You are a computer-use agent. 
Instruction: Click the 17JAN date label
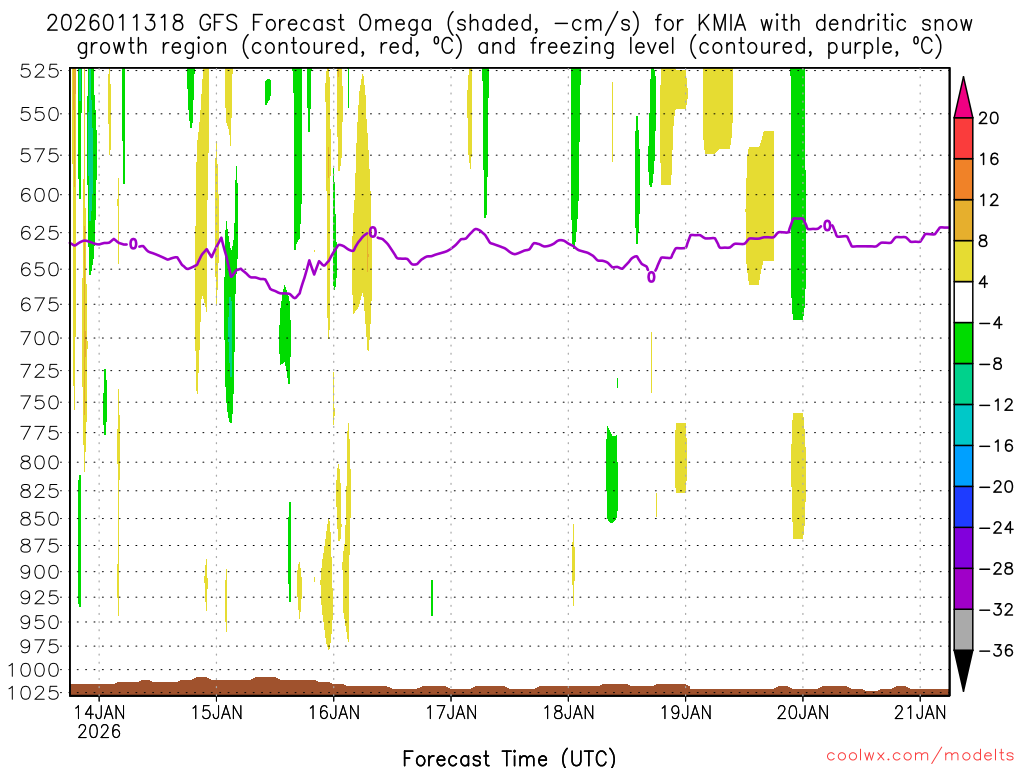click(x=451, y=712)
